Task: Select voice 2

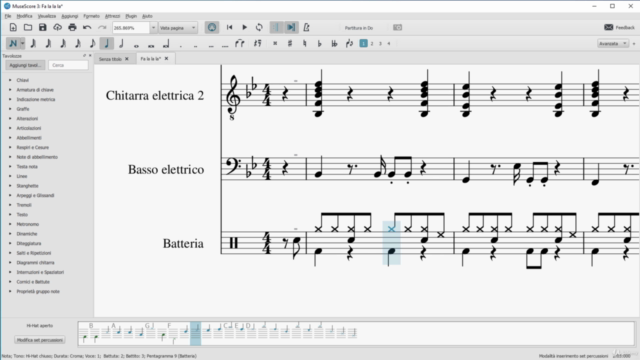Action: coord(372,43)
